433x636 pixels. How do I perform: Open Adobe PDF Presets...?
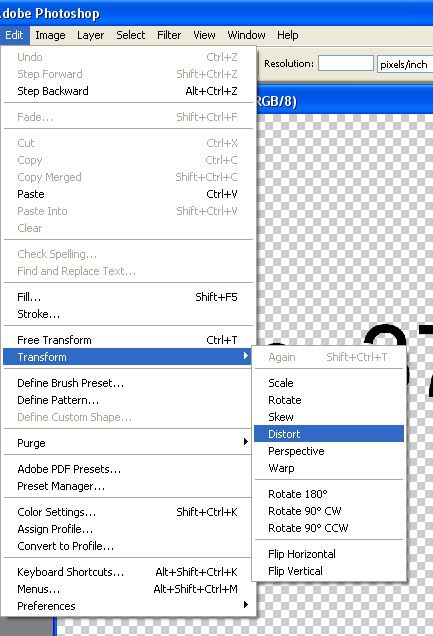point(129,469)
